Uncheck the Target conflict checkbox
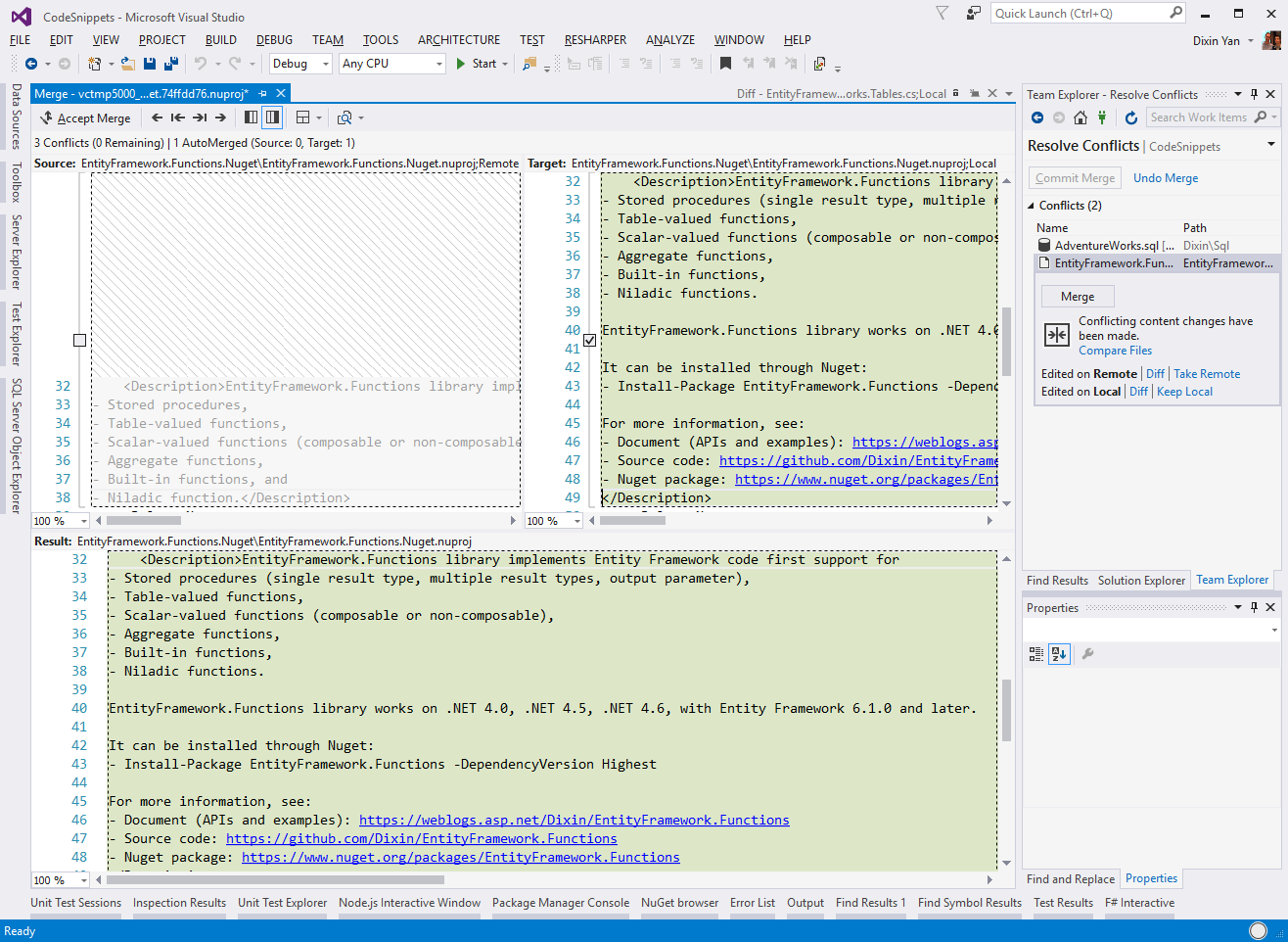 (x=589, y=341)
